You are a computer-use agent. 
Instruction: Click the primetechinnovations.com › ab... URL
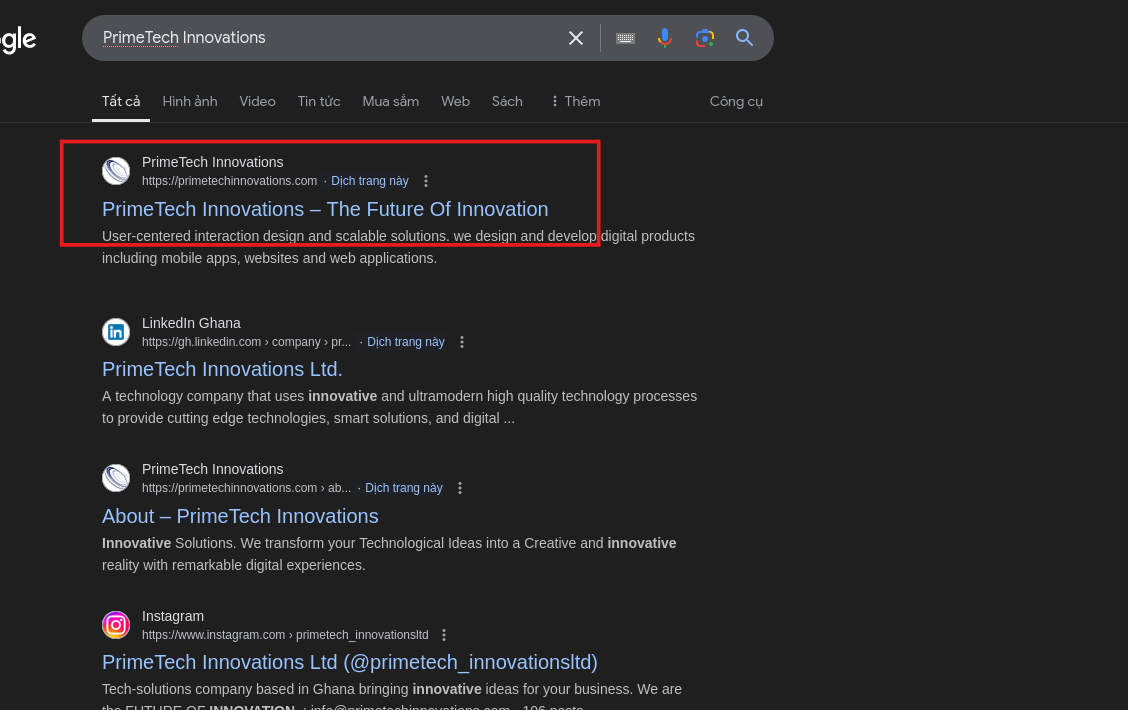tap(246, 488)
